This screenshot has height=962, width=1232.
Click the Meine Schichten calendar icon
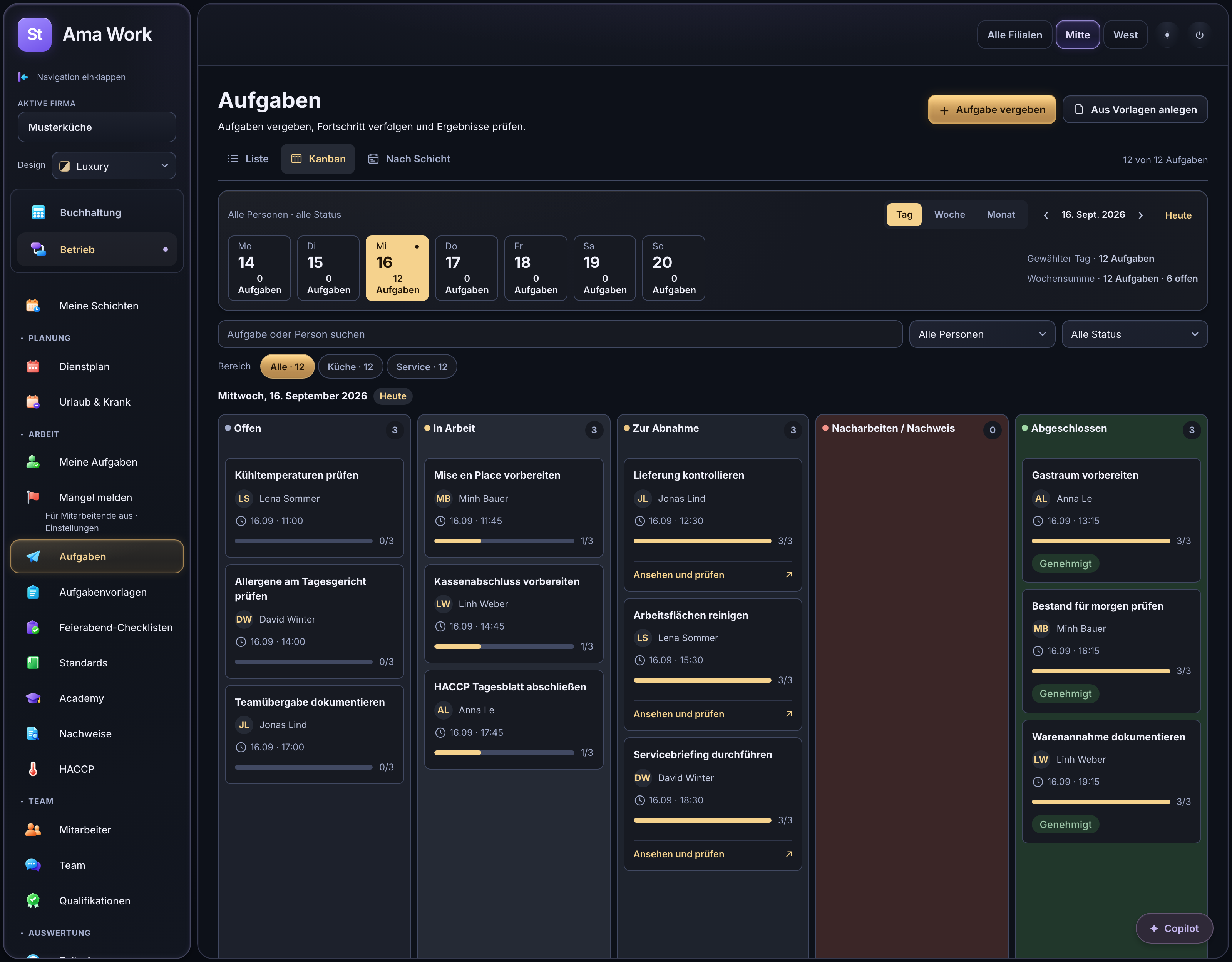point(33,306)
